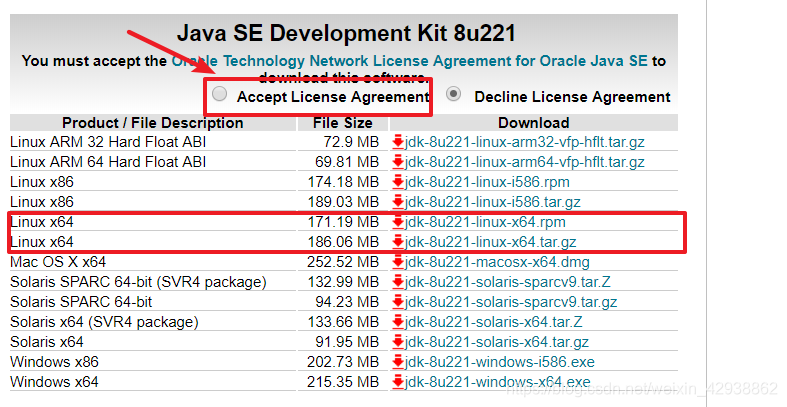Download jdk-8u221-solaris-x64.tar.gz
Screen dimensions: 787x407
click(496, 342)
